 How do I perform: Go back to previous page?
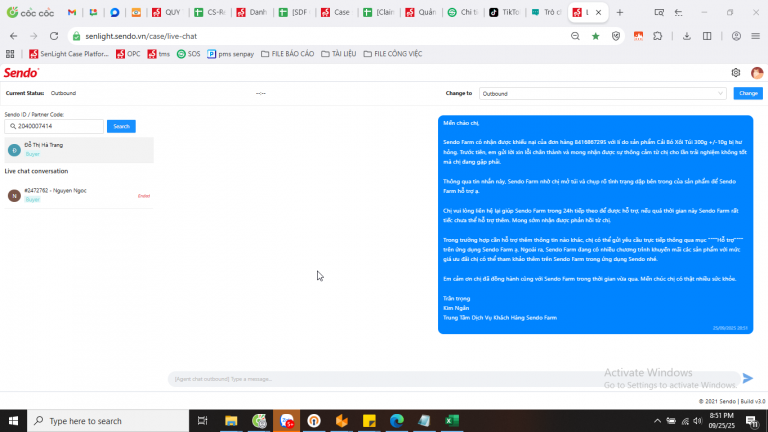[14, 36]
